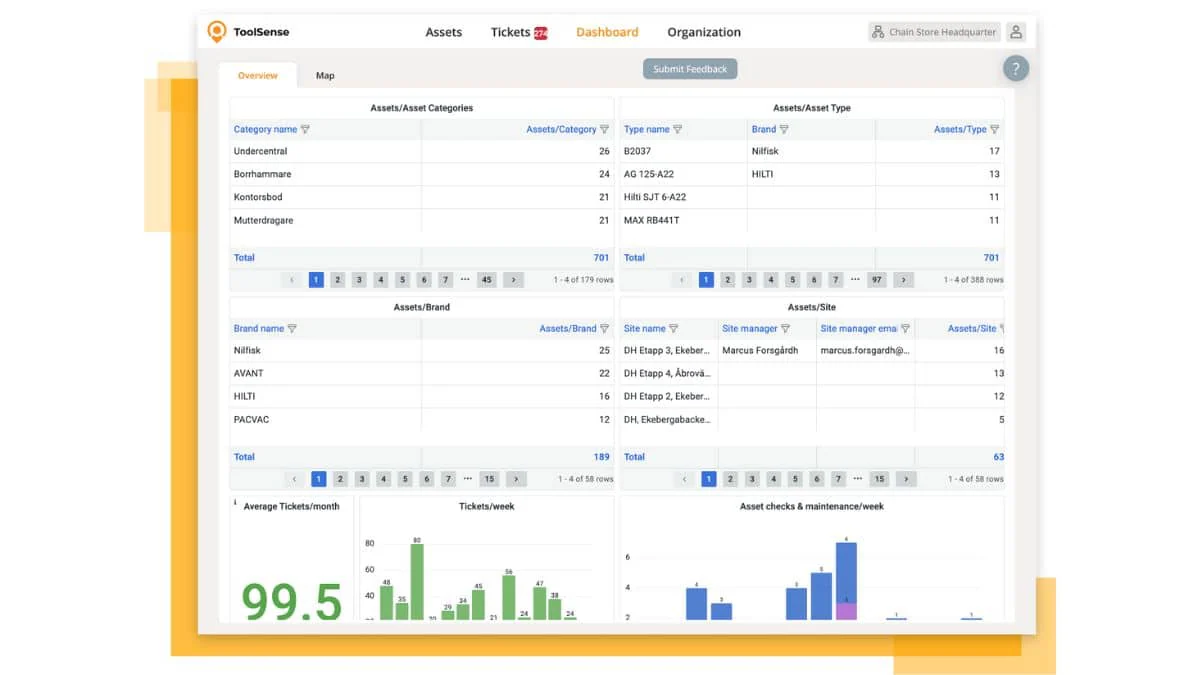
Task: Open the user profile icon
Action: click(x=1016, y=32)
